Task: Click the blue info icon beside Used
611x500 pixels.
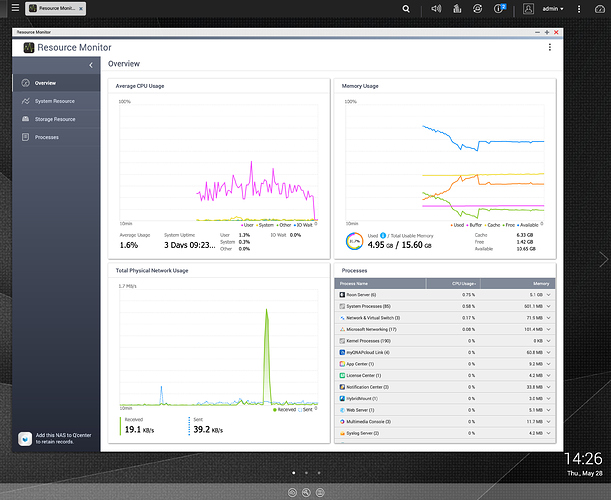Action: click(383, 235)
